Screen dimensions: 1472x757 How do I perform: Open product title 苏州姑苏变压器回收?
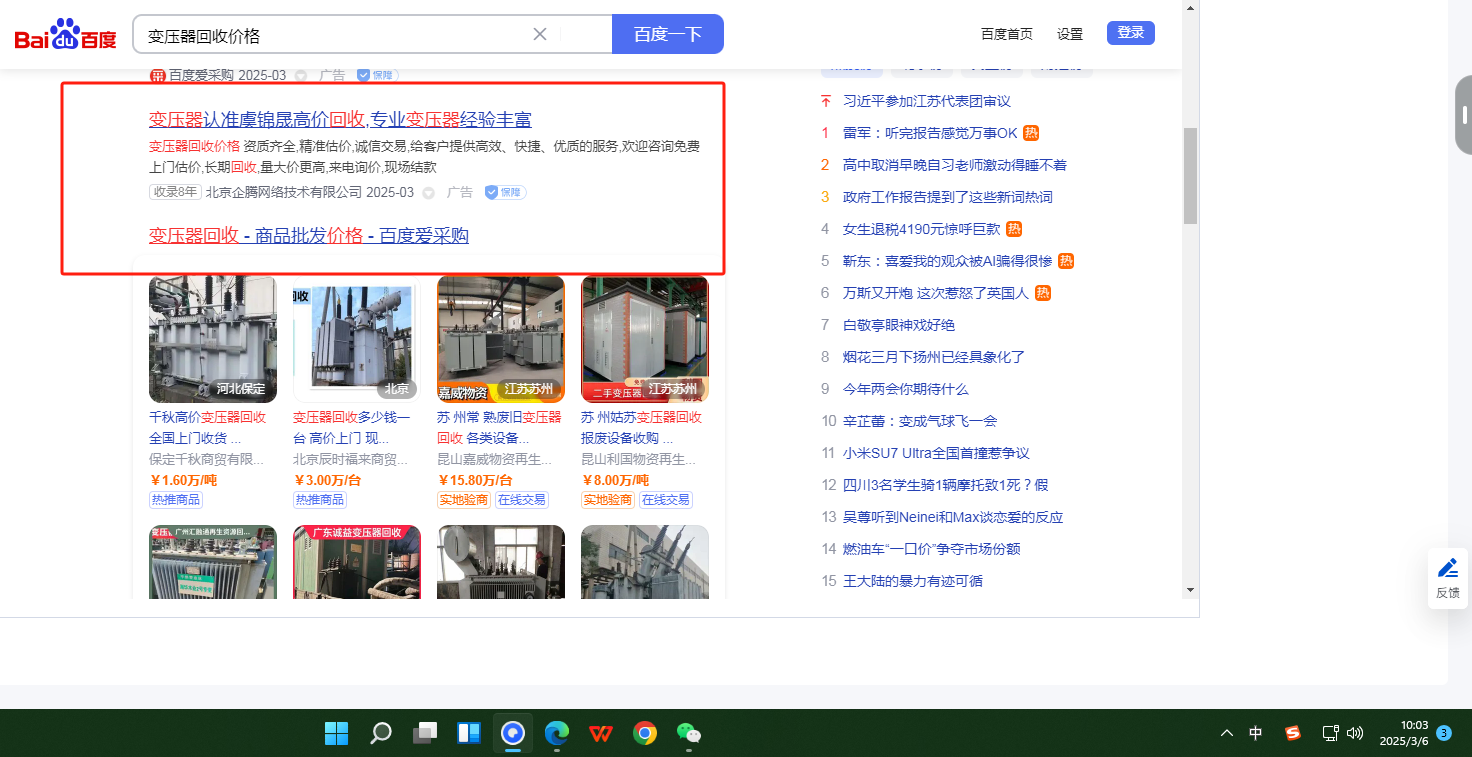click(641, 427)
